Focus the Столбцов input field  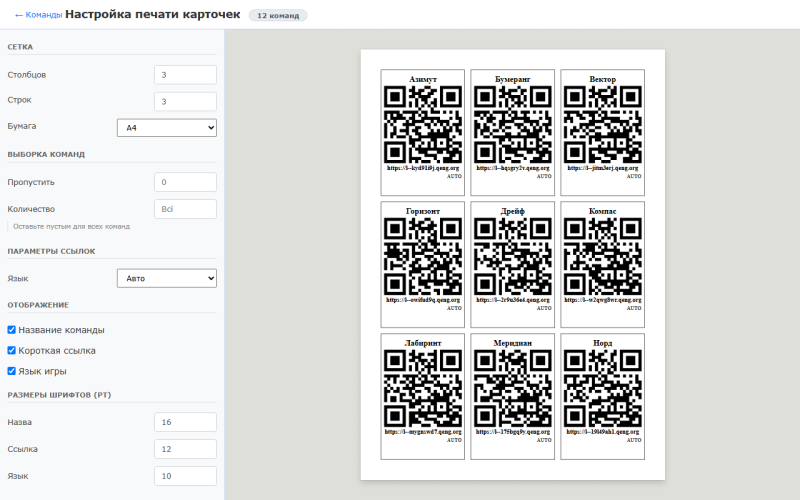point(185,74)
